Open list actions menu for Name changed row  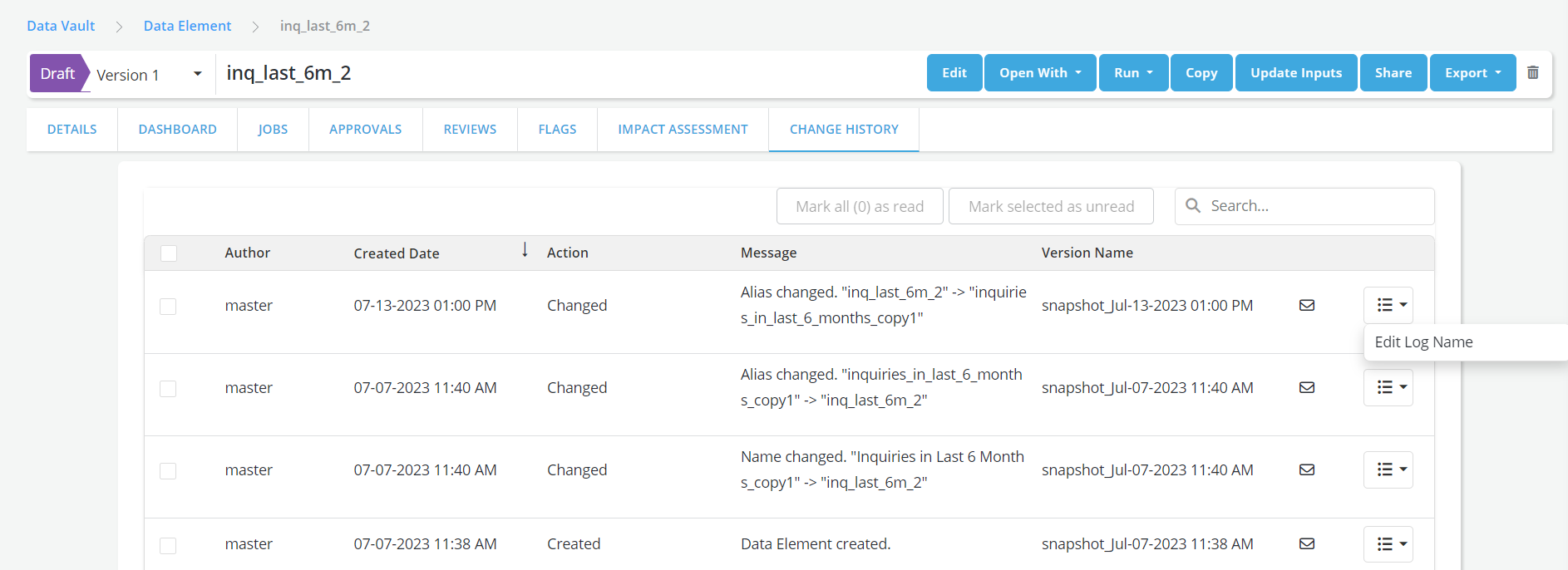[1388, 470]
